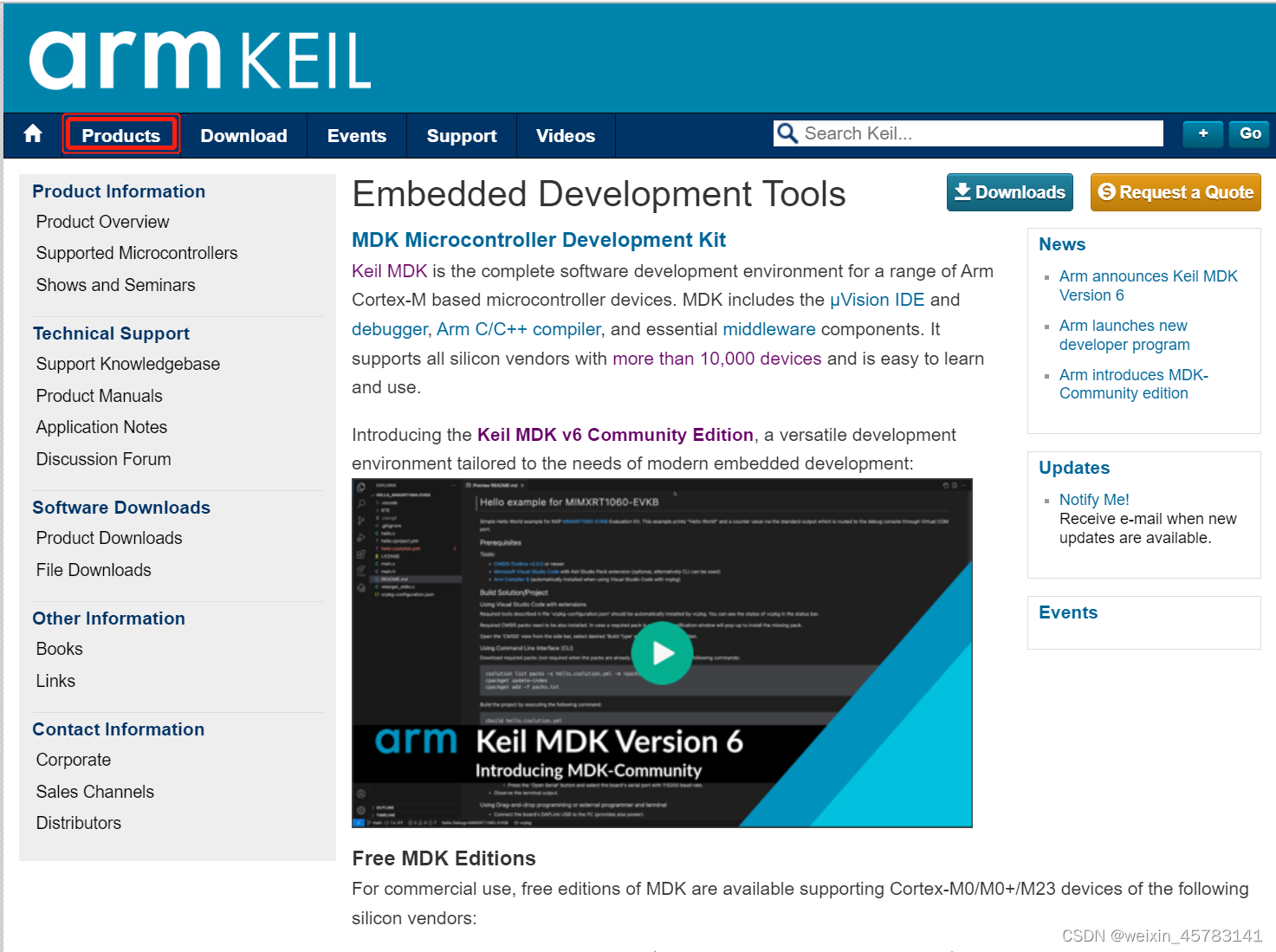
Task: Click the Product Information sidebar heading
Action: pos(119,191)
